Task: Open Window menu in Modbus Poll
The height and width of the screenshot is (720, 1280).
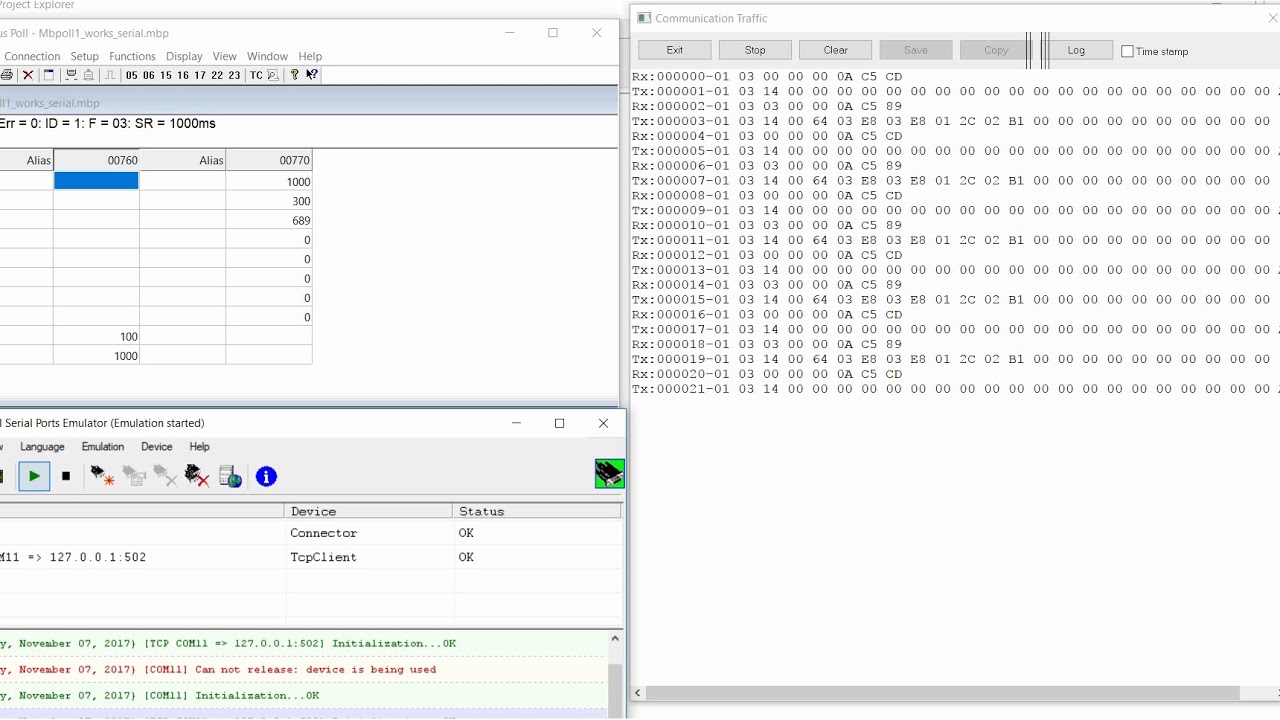Action: pyautogui.click(x=267, y=56)
